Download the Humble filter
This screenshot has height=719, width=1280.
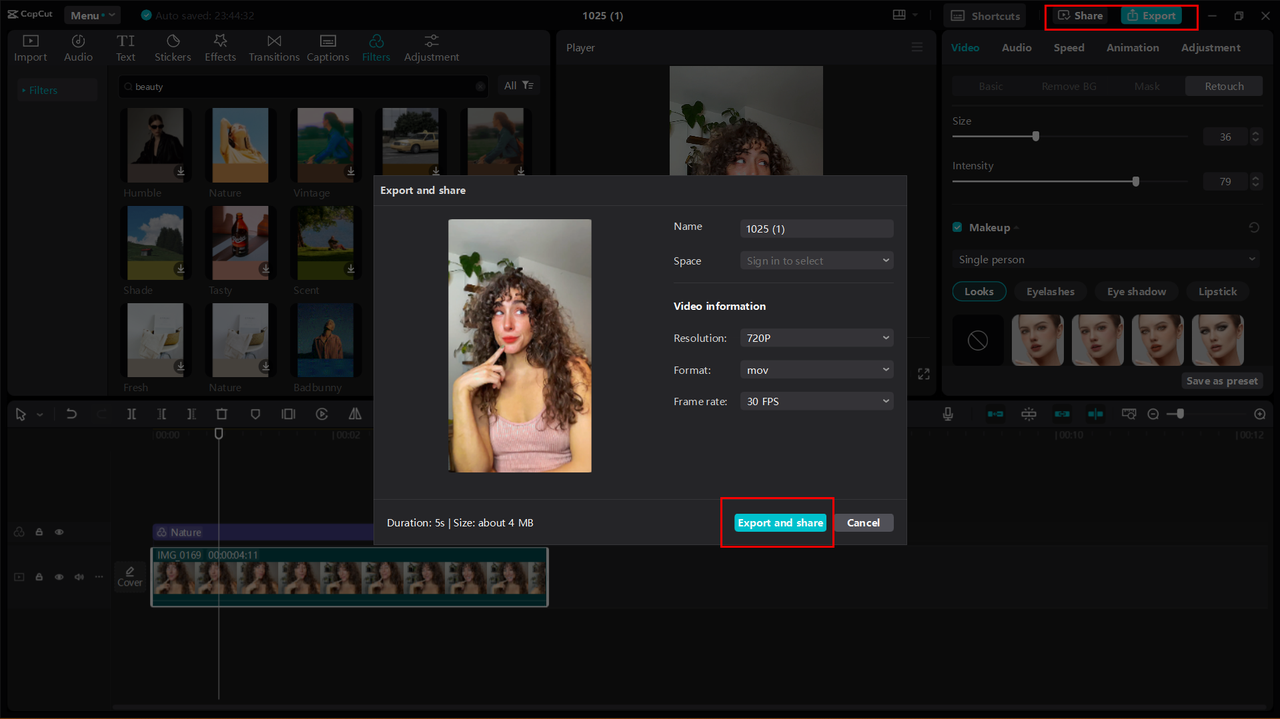181,171
